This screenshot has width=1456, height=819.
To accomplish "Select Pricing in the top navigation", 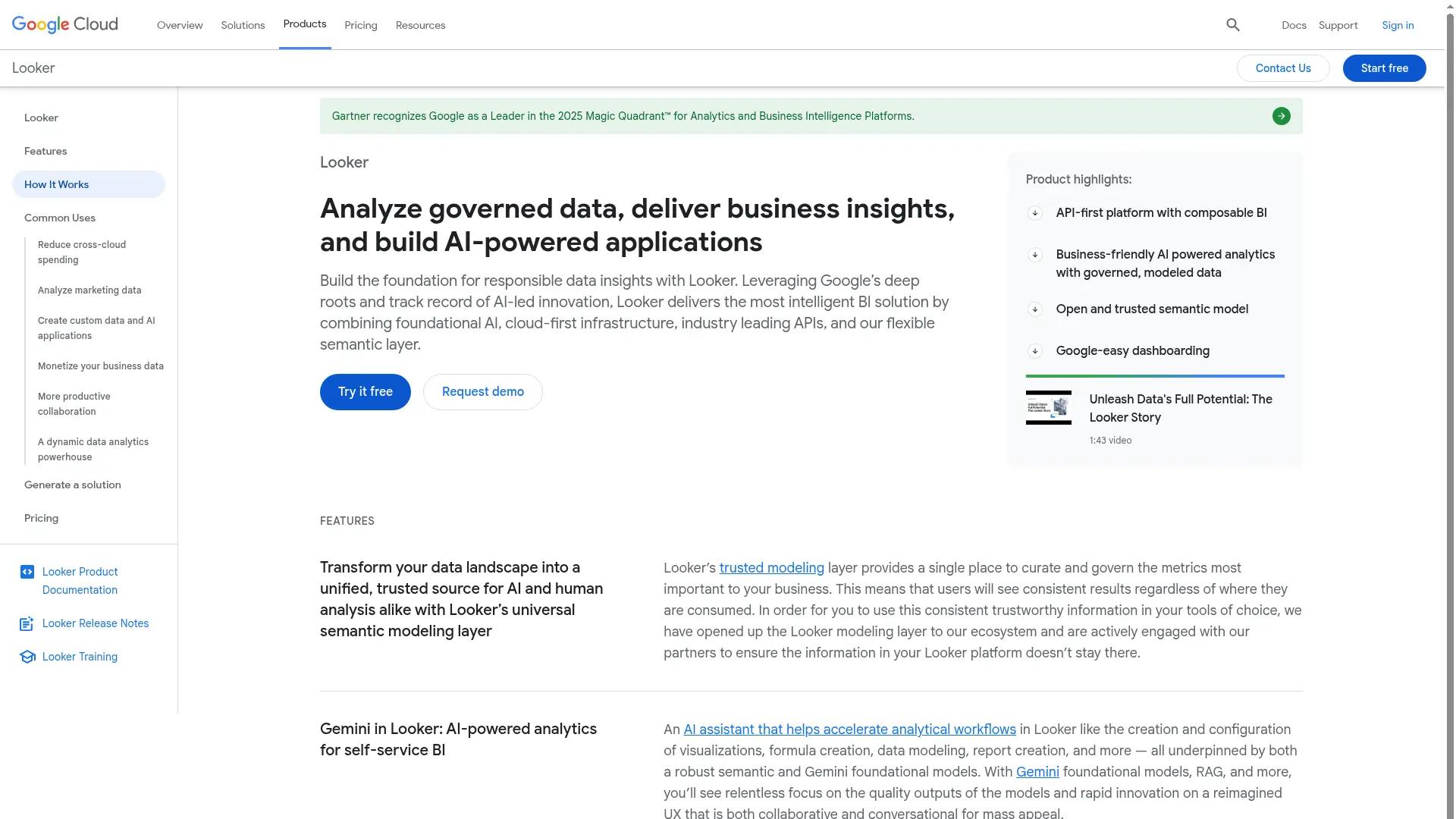I will [x=361, y=25].
